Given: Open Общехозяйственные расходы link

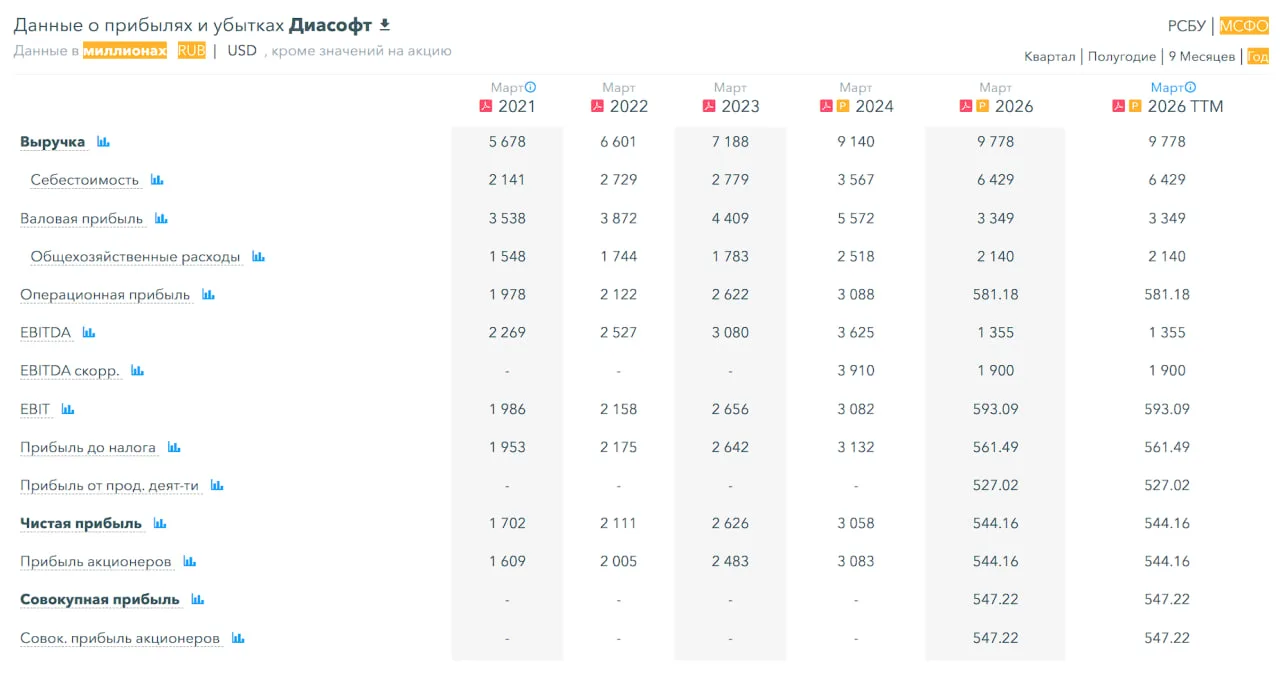Looking at the screenshot, I should [x=136, y=256].
